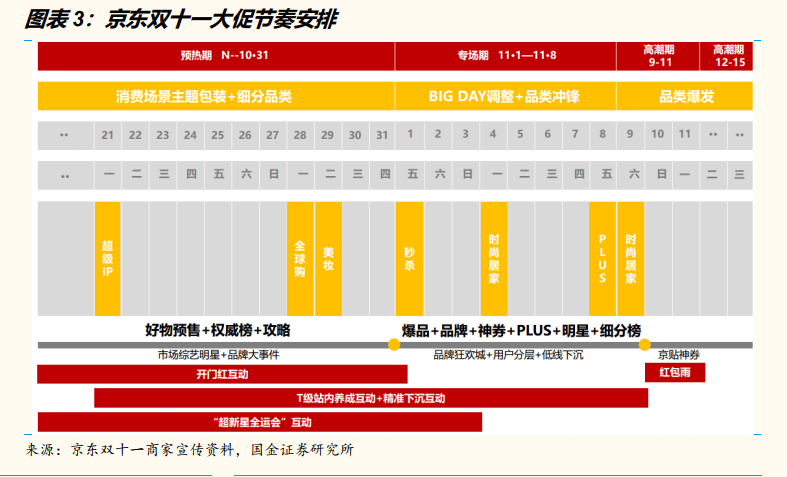The image size is (787, 477).
Task: Select the 美妆 yellow event bar
Action: (x=328, y=259)
